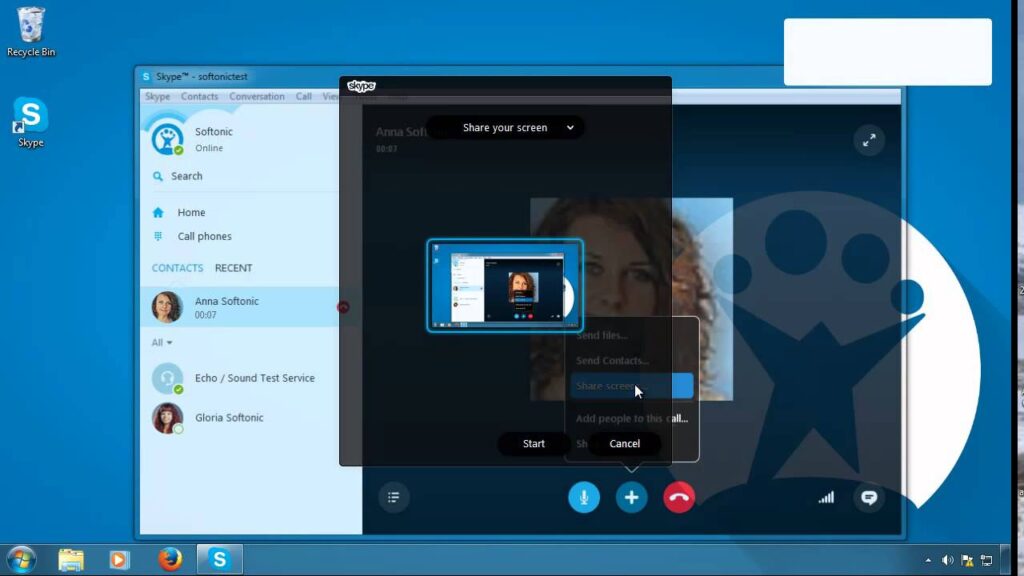Click the Echo / Sound Test Service avatar
This screenshot has height=576, width=1024.
coord(167,378)
